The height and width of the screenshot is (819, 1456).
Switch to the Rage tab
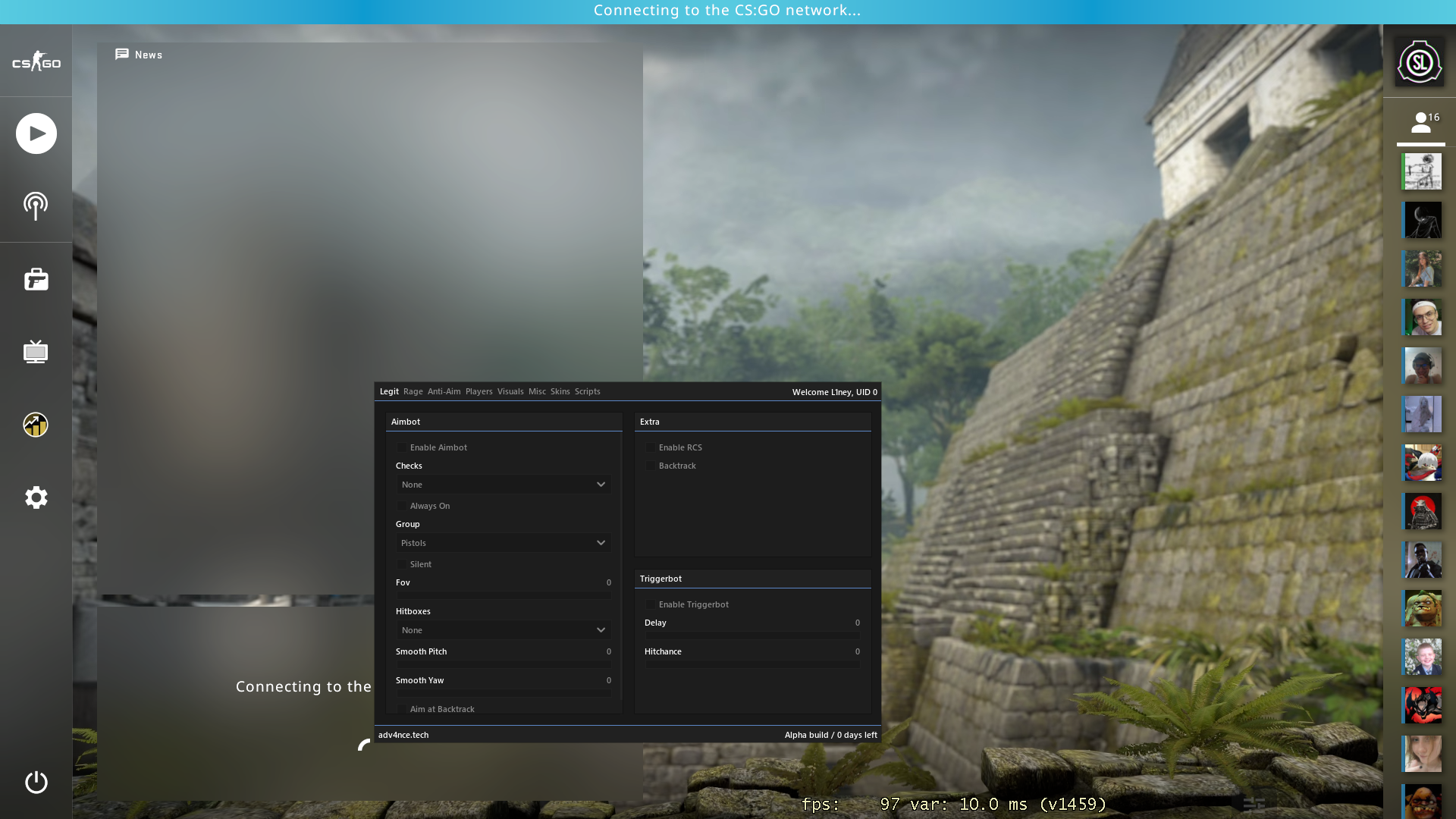coord(413,391)
